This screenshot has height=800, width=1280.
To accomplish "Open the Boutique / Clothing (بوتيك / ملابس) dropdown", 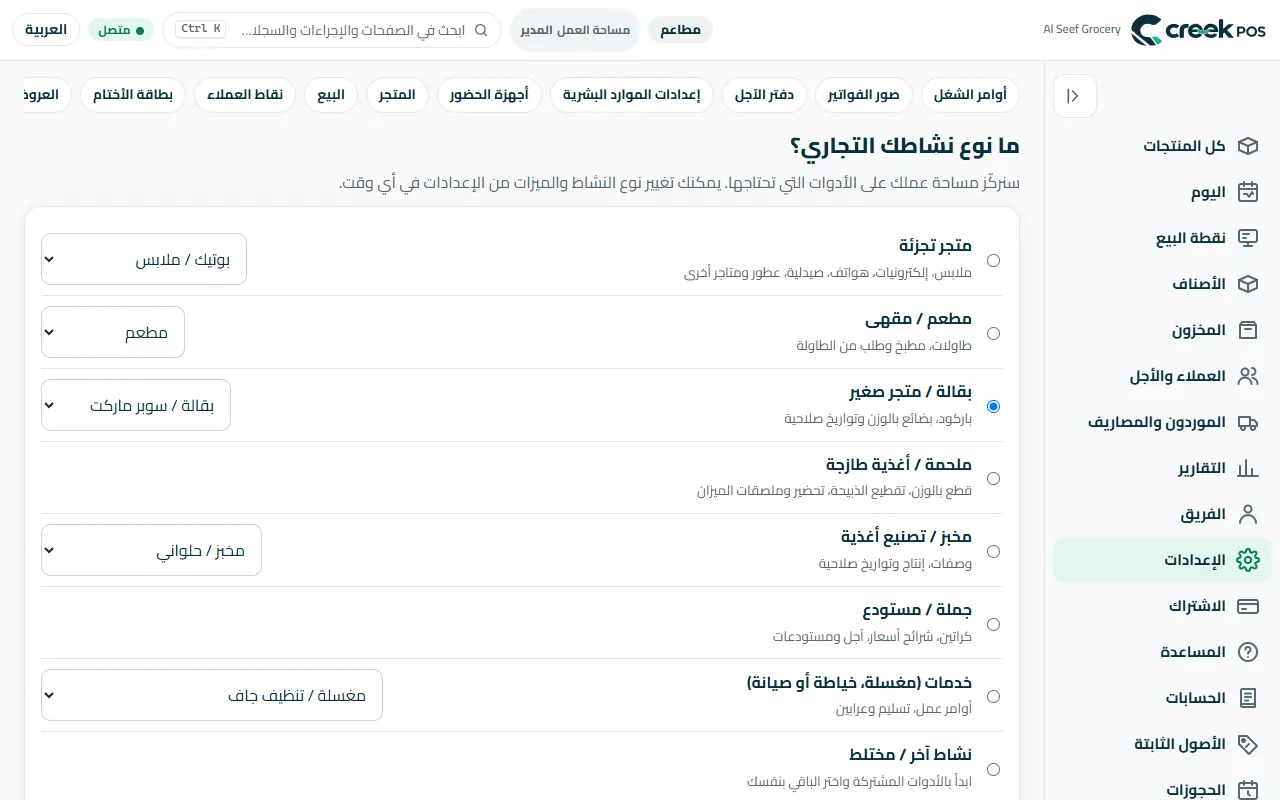I will [144, 259].
